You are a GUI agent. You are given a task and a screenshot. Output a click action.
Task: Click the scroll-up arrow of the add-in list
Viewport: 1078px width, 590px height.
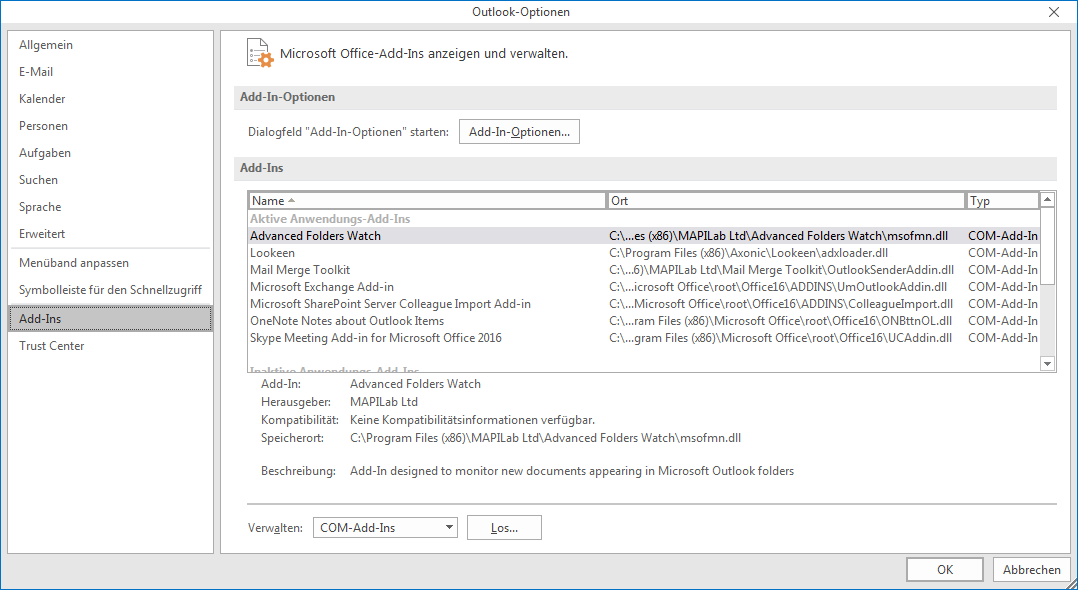(x=1047, y=198)
